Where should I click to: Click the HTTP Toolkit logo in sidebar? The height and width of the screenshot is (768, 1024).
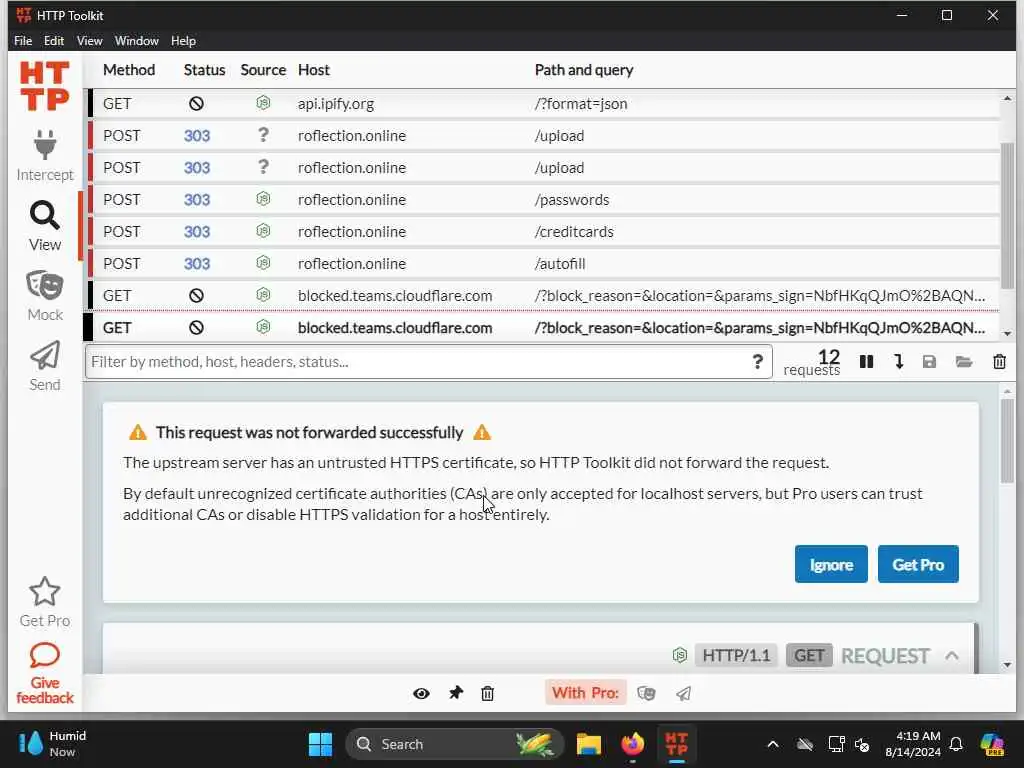[x=44, y=86]
